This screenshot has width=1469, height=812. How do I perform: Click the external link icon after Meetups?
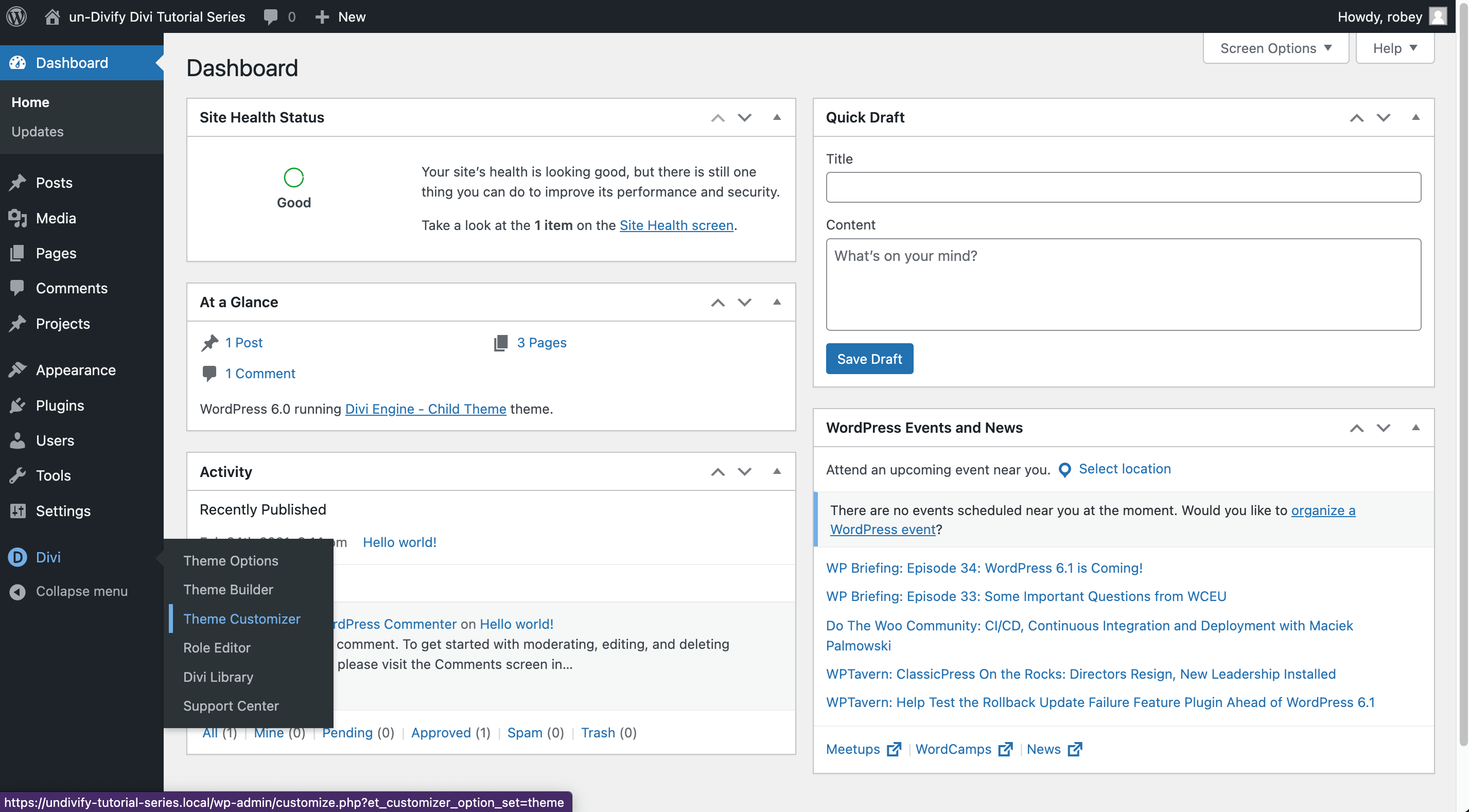coord(894,749)
